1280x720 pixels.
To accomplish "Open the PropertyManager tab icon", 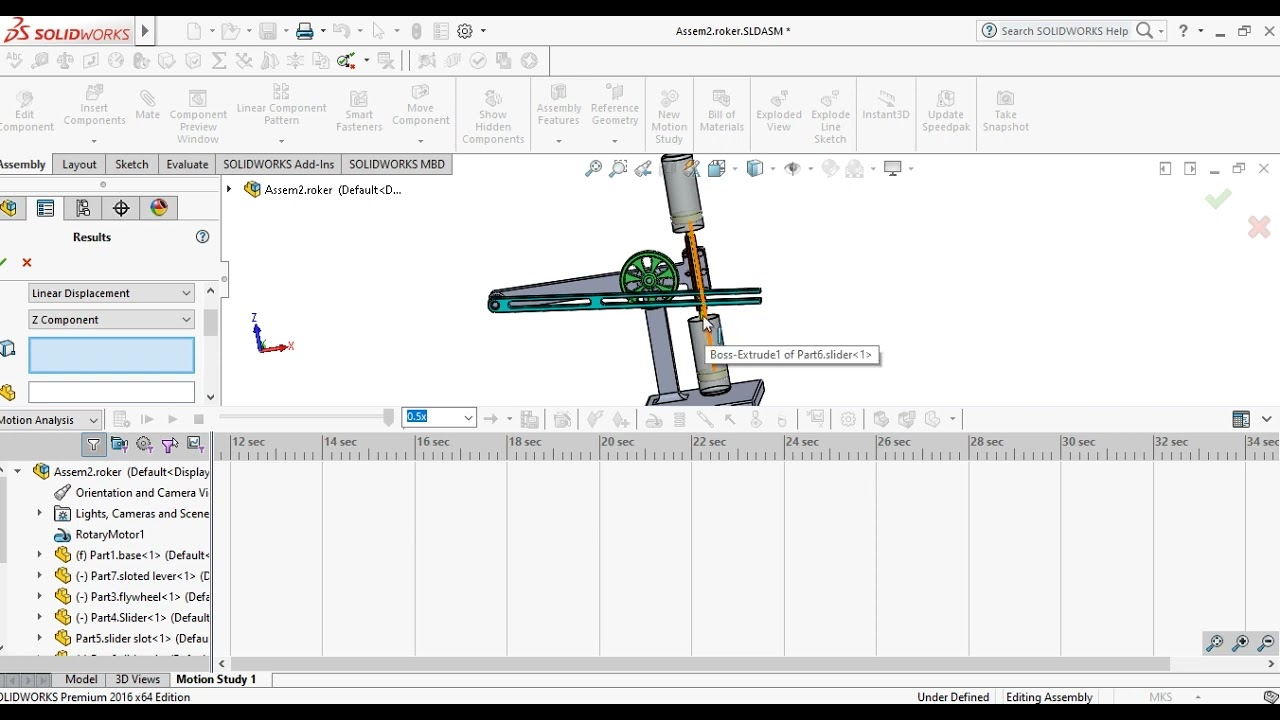I will point(45,208).
